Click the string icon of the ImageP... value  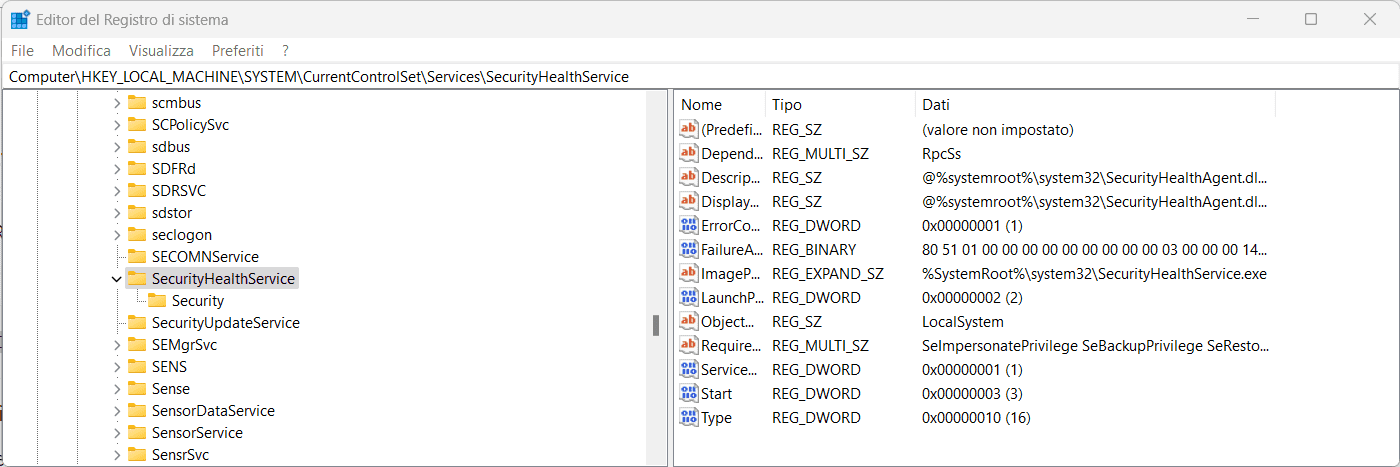tap(688, 274)
